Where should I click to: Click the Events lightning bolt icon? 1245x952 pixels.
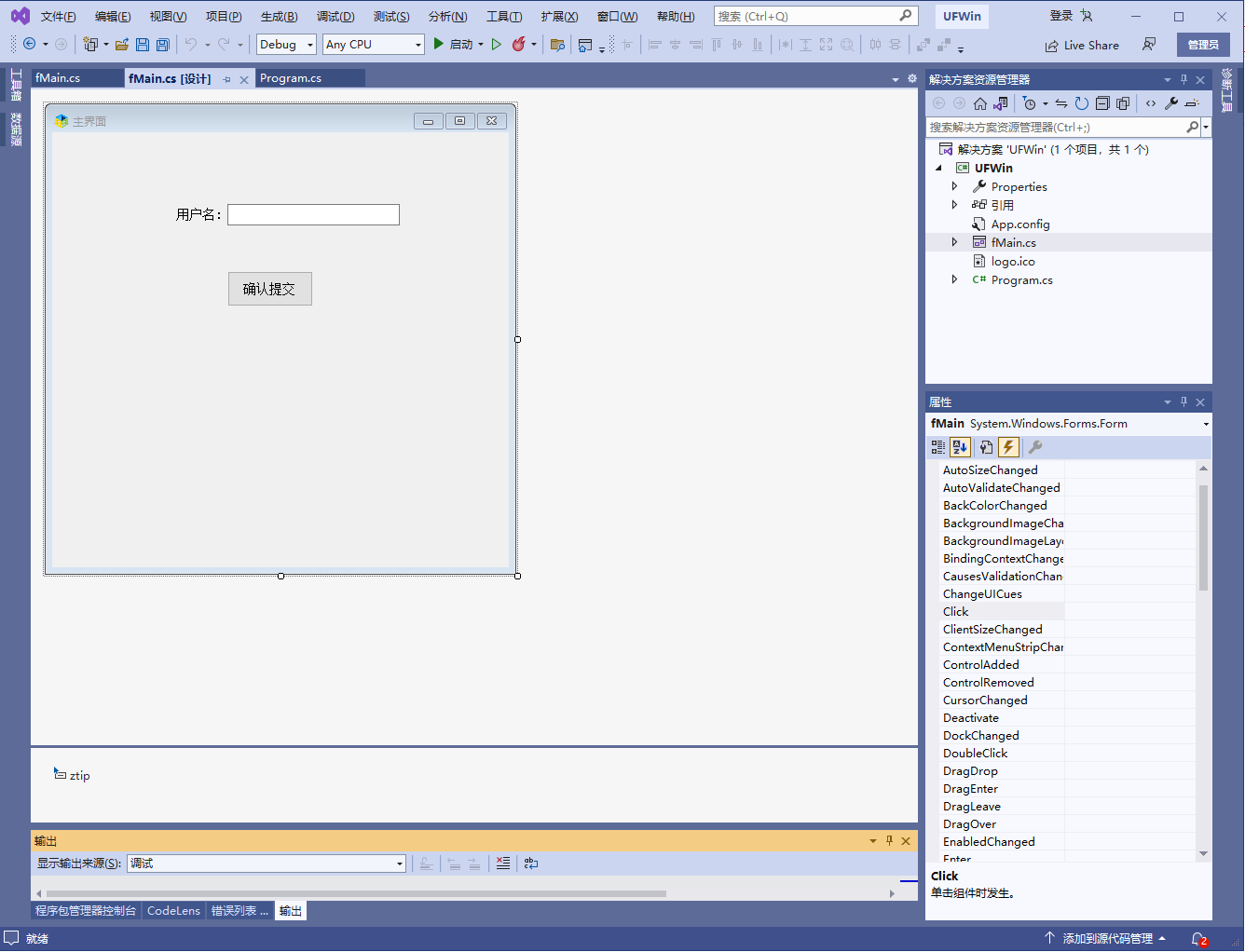1008,447
